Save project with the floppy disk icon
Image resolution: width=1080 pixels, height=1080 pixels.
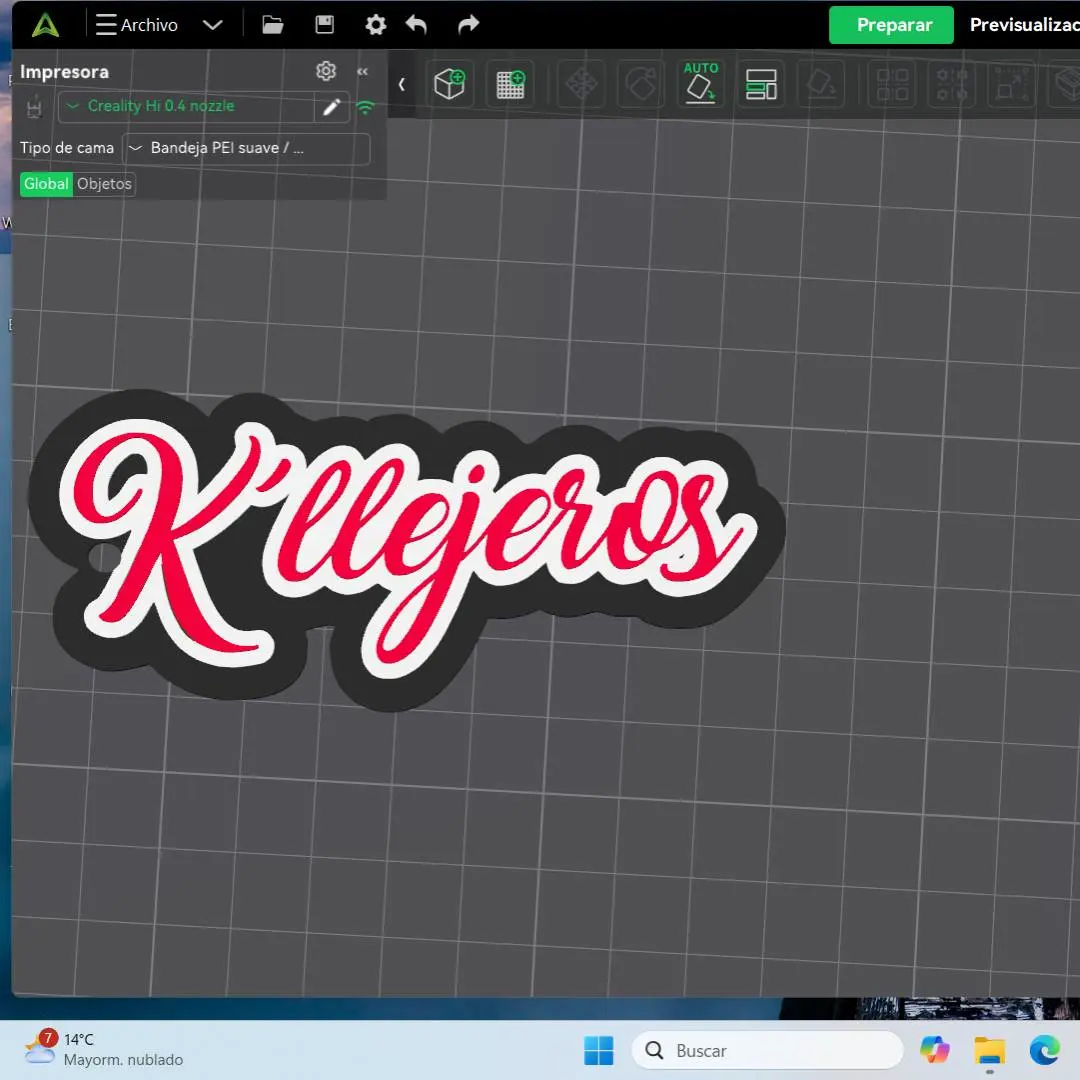coord(324,25)
